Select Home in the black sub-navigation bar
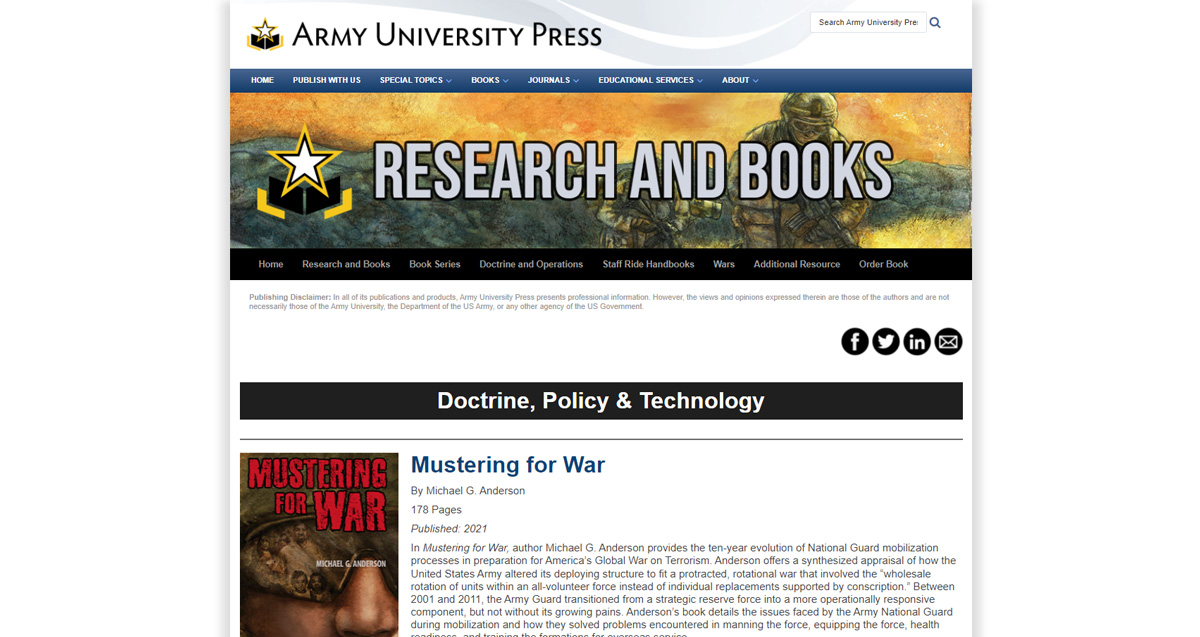The width and height of the screenshot is (1200, 637). click(x=271, y=264)
